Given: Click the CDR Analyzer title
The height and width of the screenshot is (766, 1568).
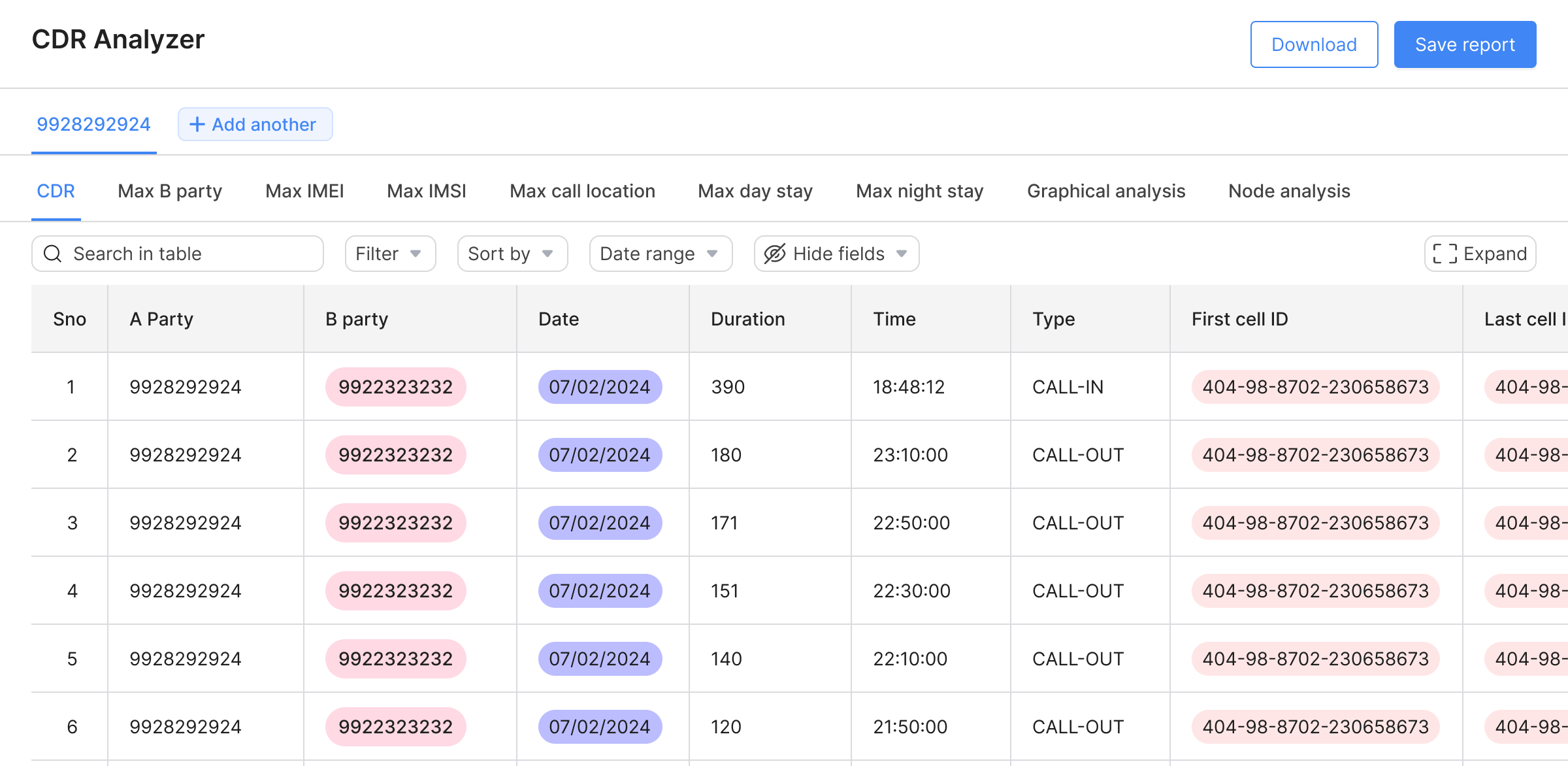Looking at the screenshot, I should (x=118, y=39).
